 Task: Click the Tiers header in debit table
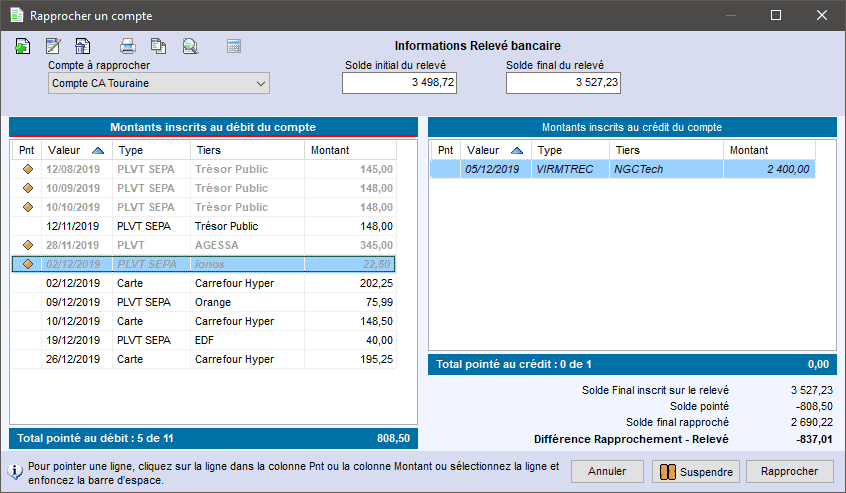[x=246, y=150]
